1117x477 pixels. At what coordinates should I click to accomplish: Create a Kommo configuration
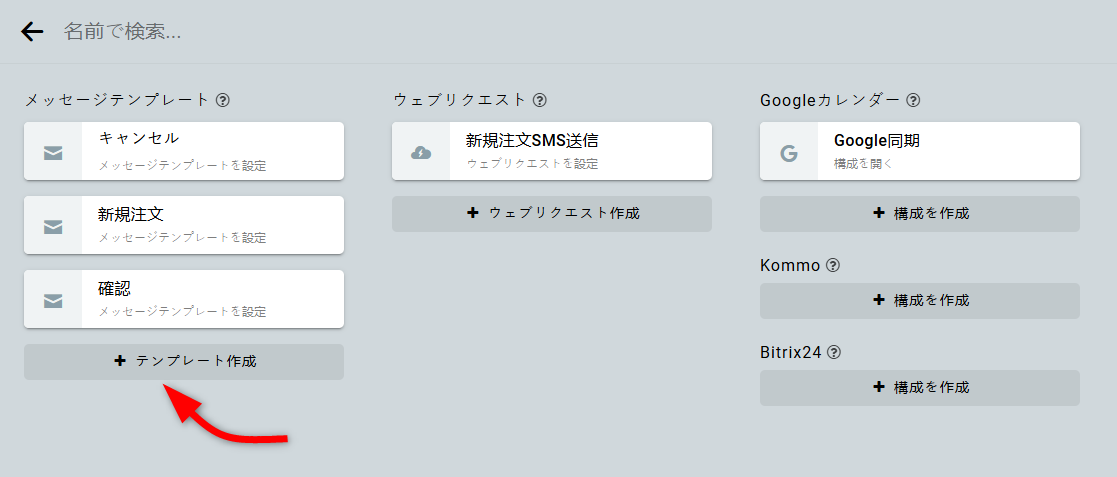[920, 300]
